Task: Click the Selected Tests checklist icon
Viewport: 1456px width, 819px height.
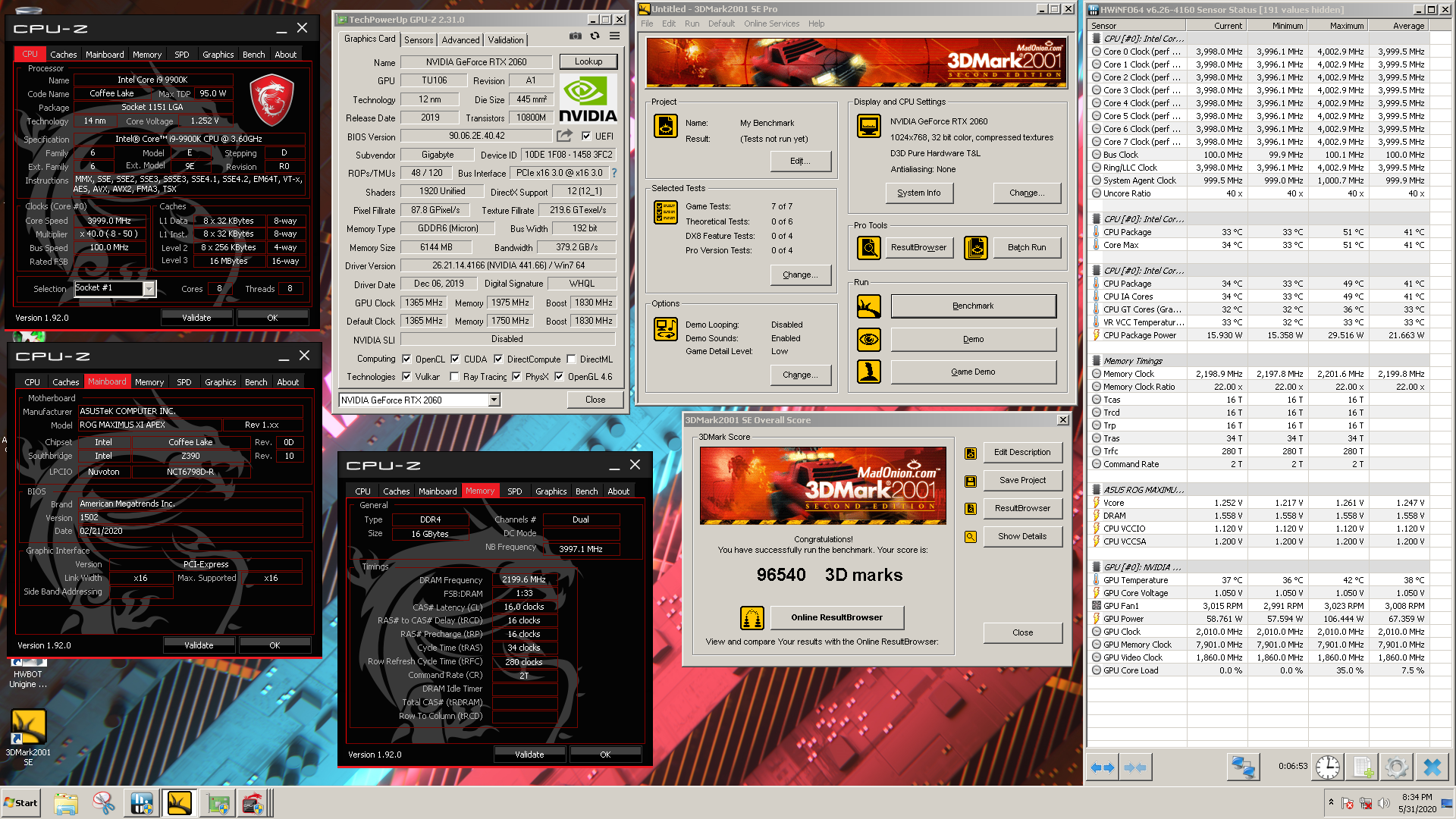Action: coord(666,213)
